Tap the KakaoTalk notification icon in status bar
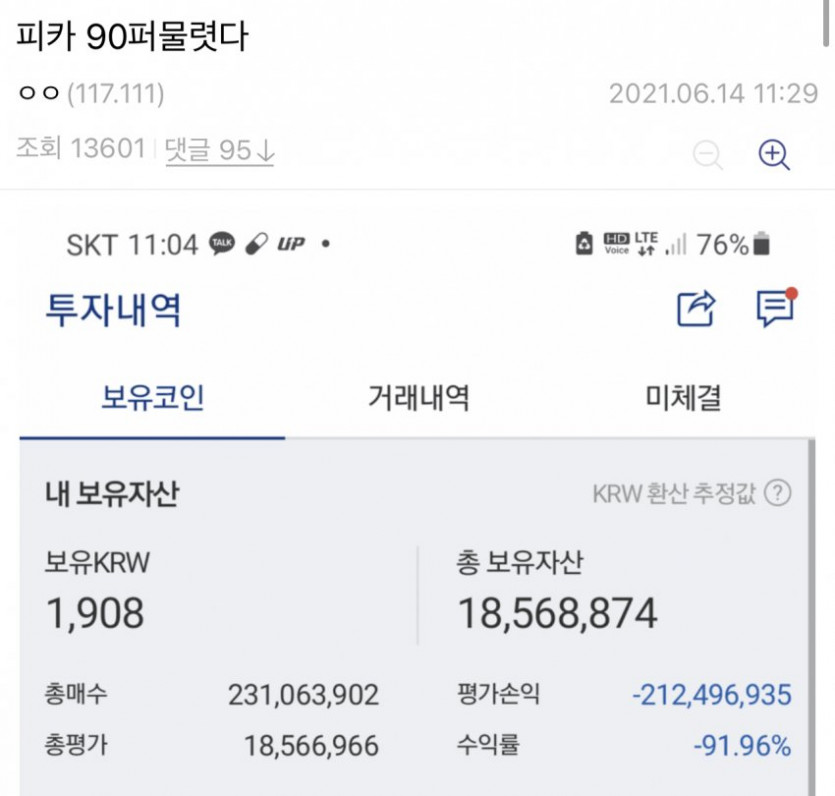Image resolution: width=835 pixels, height=796 pixels. (x=222, y=244)
